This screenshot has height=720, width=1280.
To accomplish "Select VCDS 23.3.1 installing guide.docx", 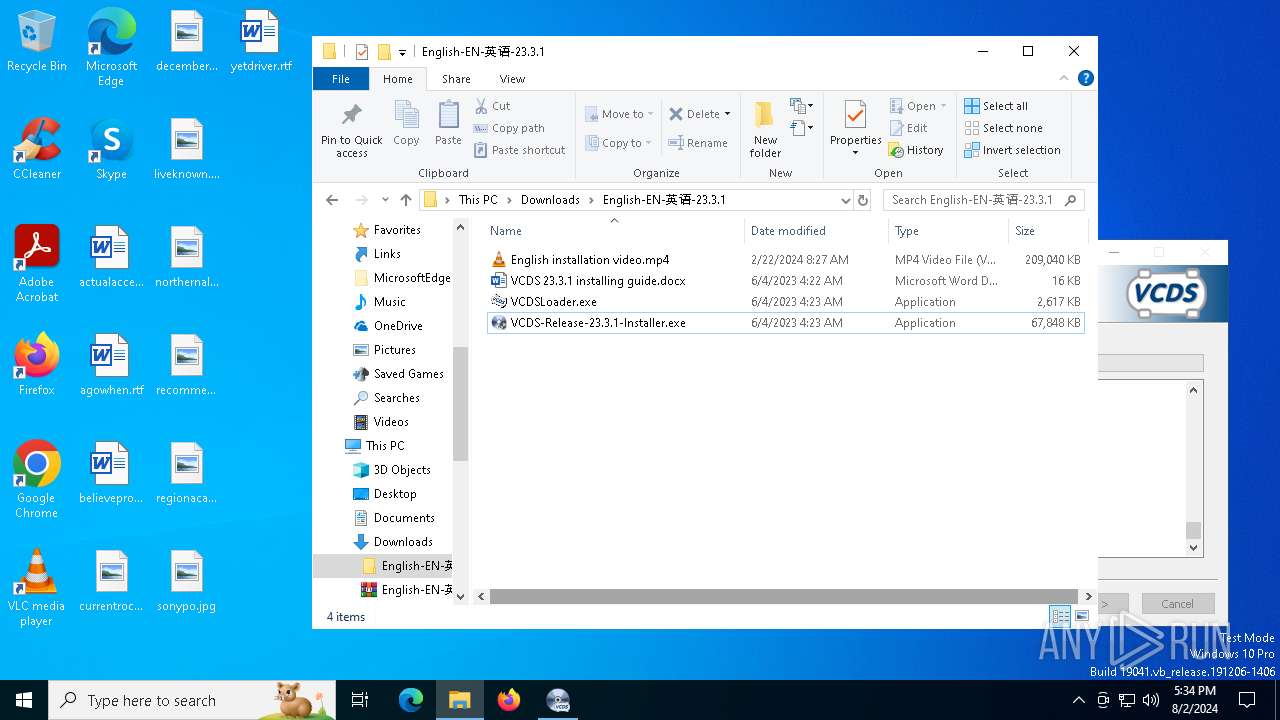I will click(785, 281).
